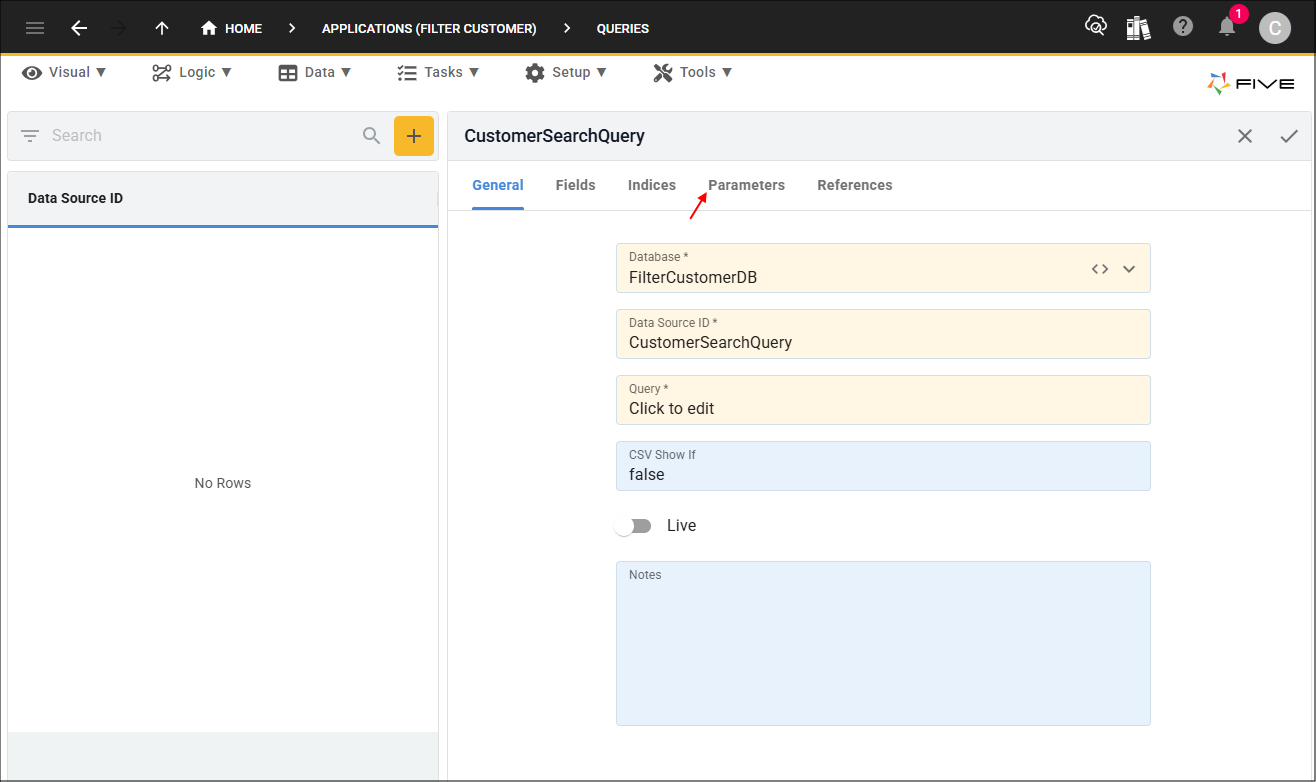
Task: Open the hamburger navigation menu
Action: click(35, 28)
